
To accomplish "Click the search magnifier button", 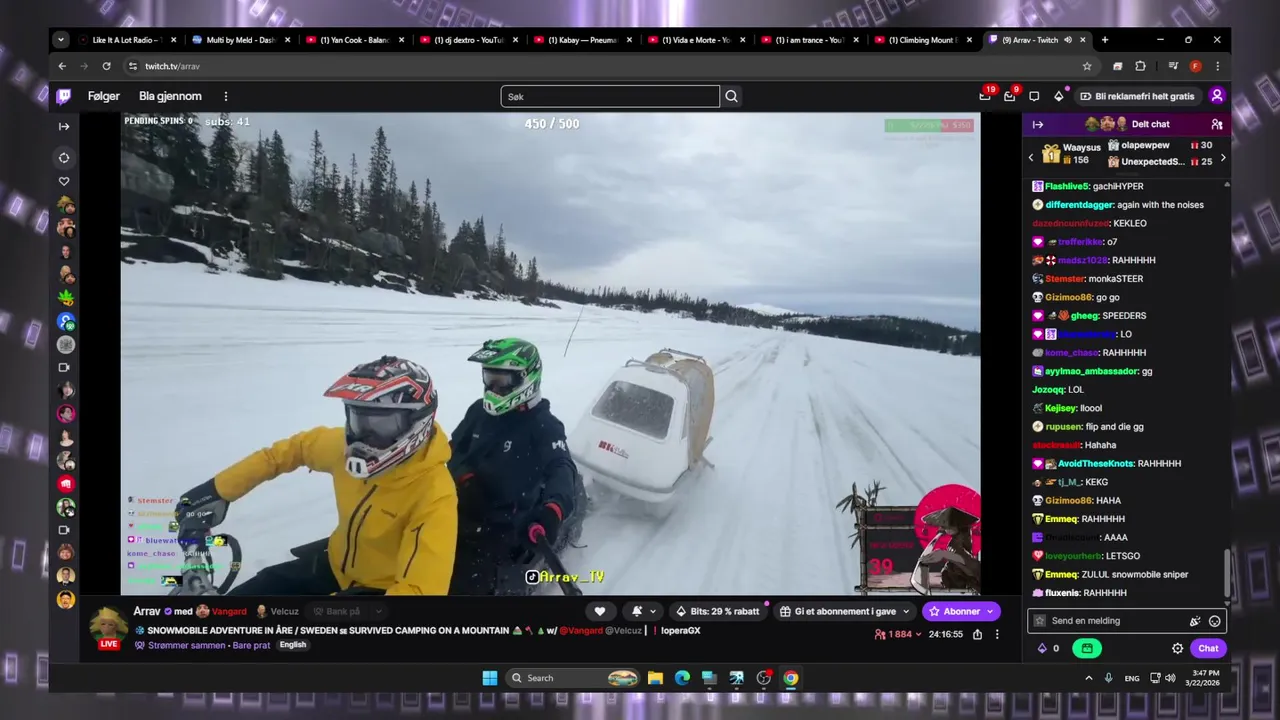I will [x=732, y=96].
